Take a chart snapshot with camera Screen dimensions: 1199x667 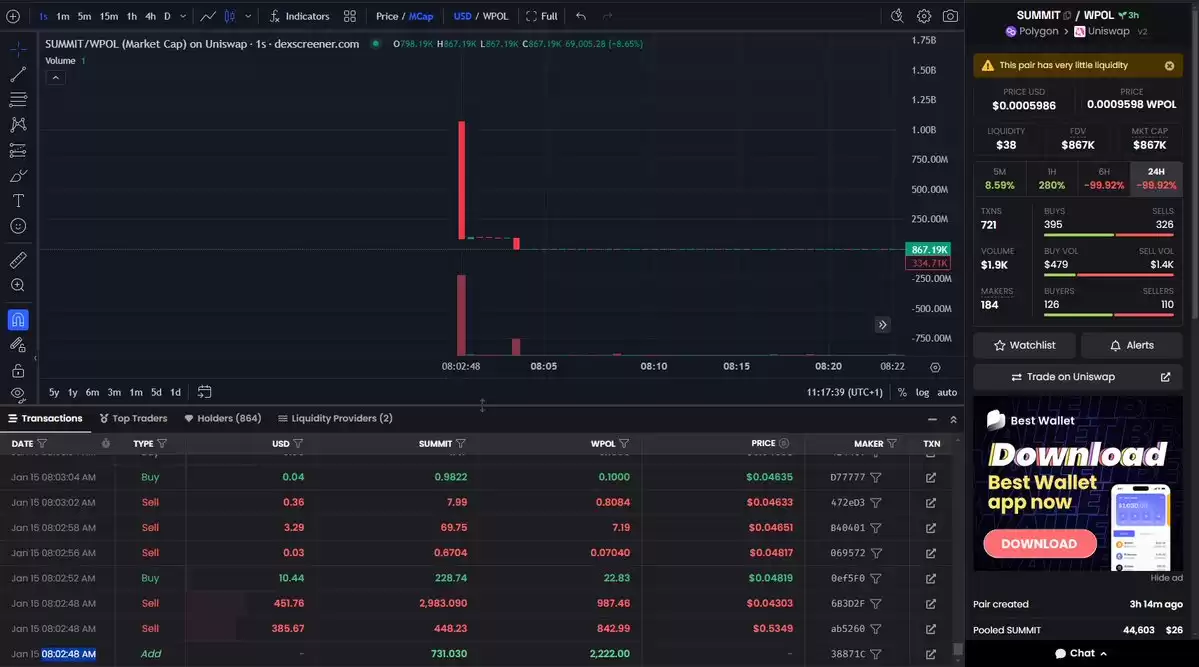pos(950,16)
